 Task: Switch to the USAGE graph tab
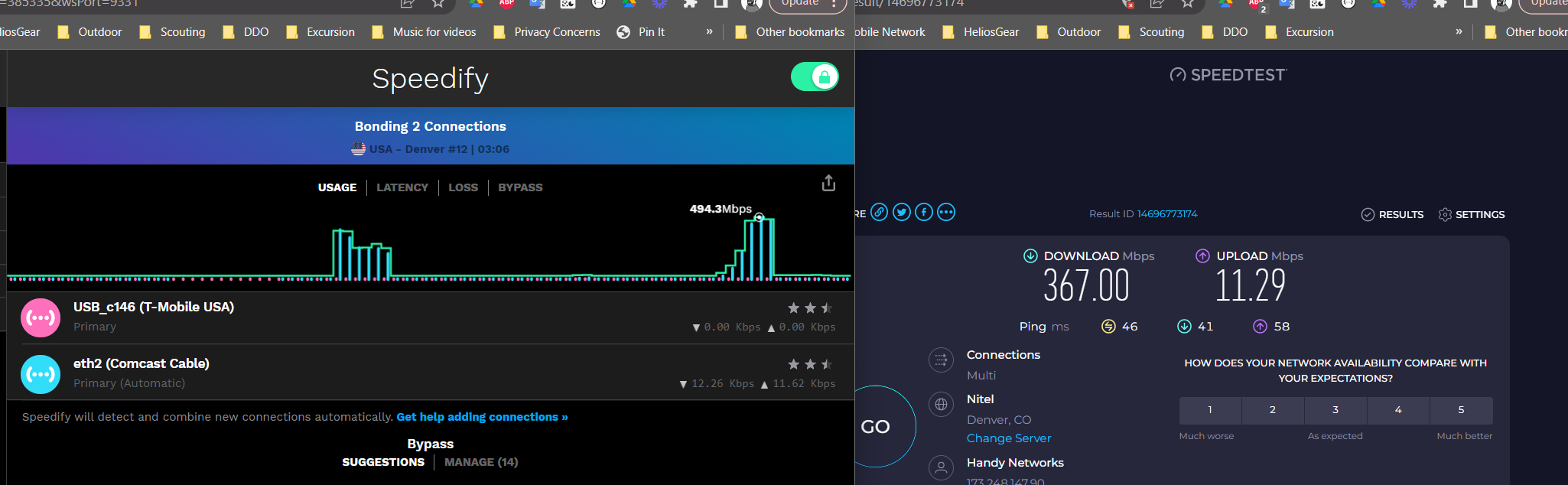337,187
